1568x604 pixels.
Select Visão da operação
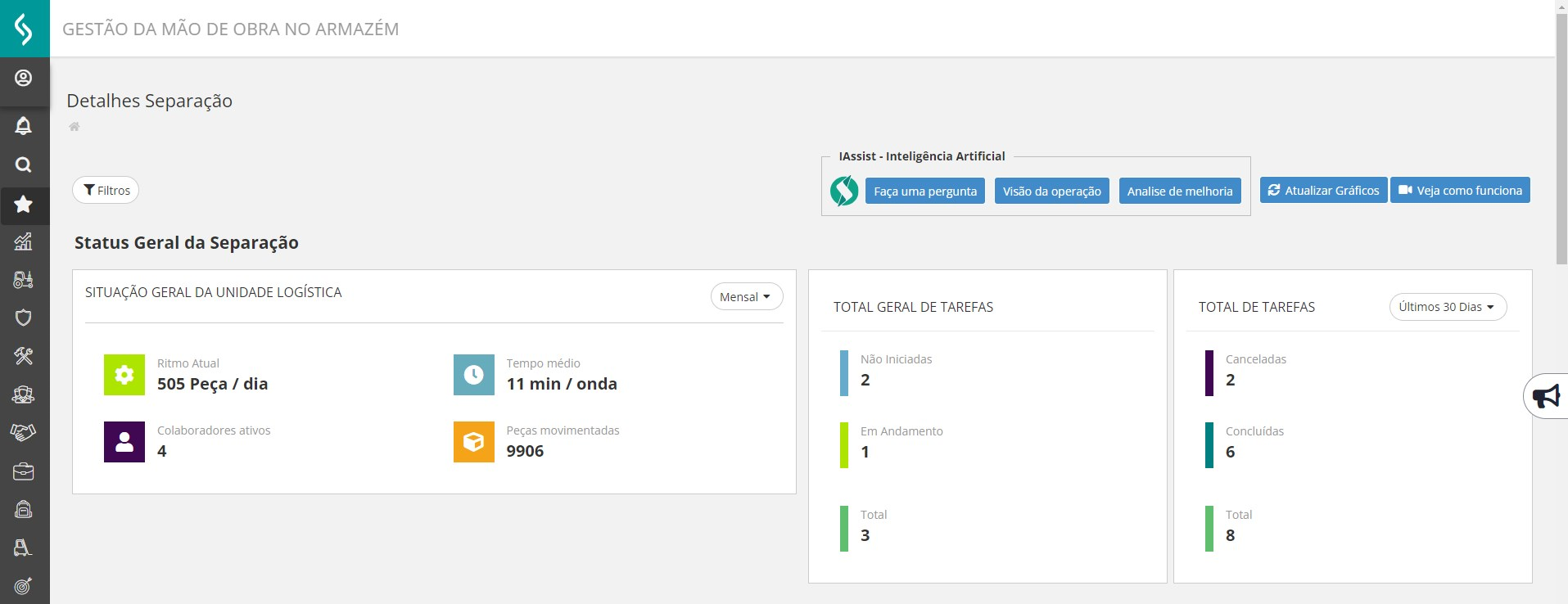[1051, 192]
